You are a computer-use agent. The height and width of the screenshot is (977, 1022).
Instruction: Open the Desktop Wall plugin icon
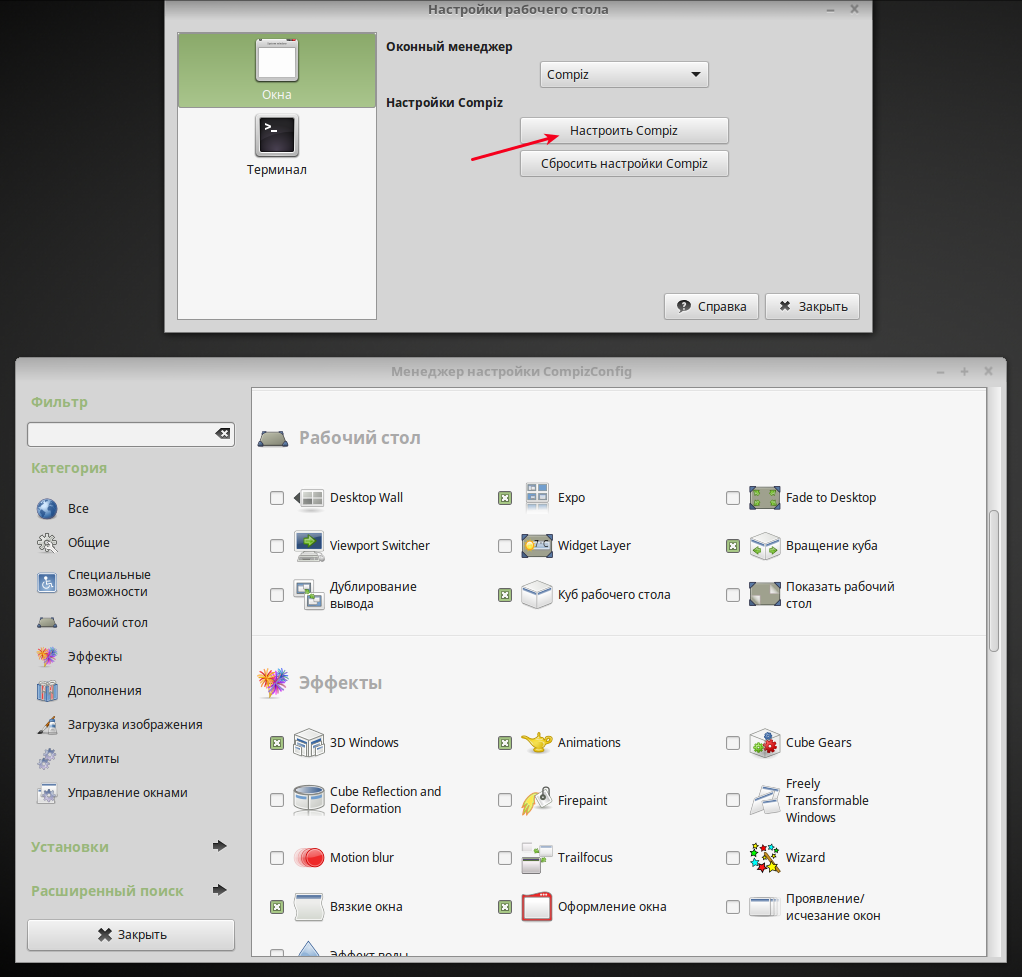[308, 498]
